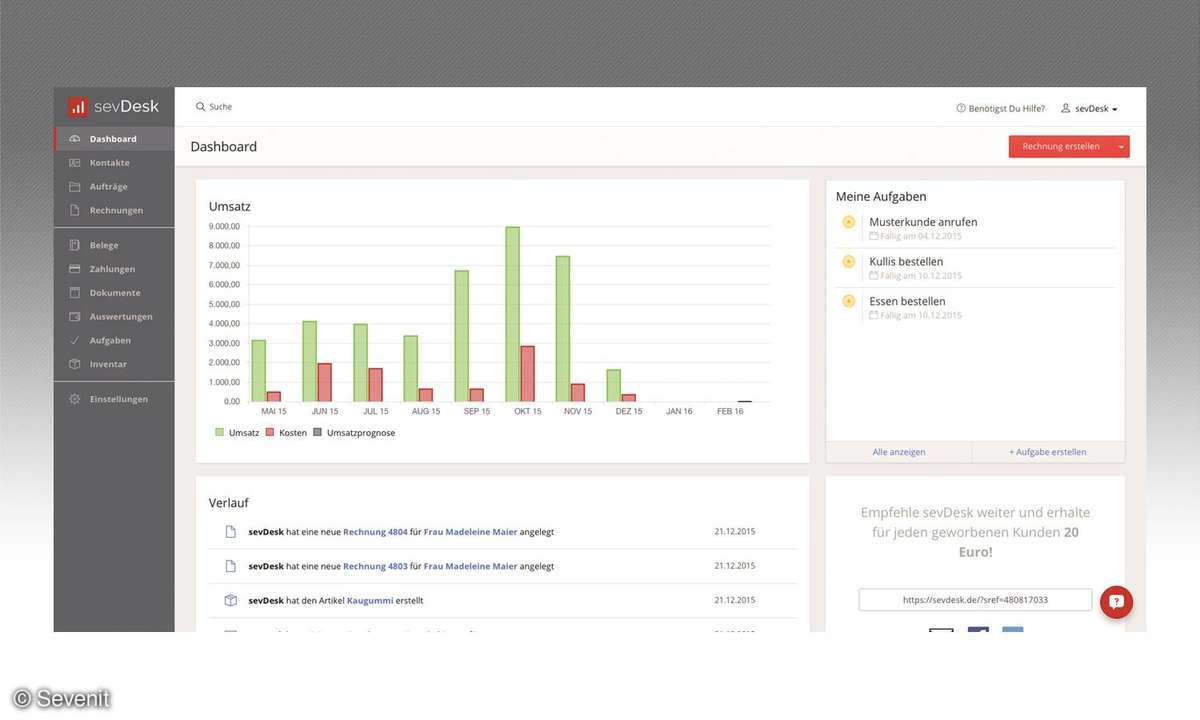This screenshot has width=1200, height=720.
Task: Mark Essen bestellen task as done
Action: [849, 301]
